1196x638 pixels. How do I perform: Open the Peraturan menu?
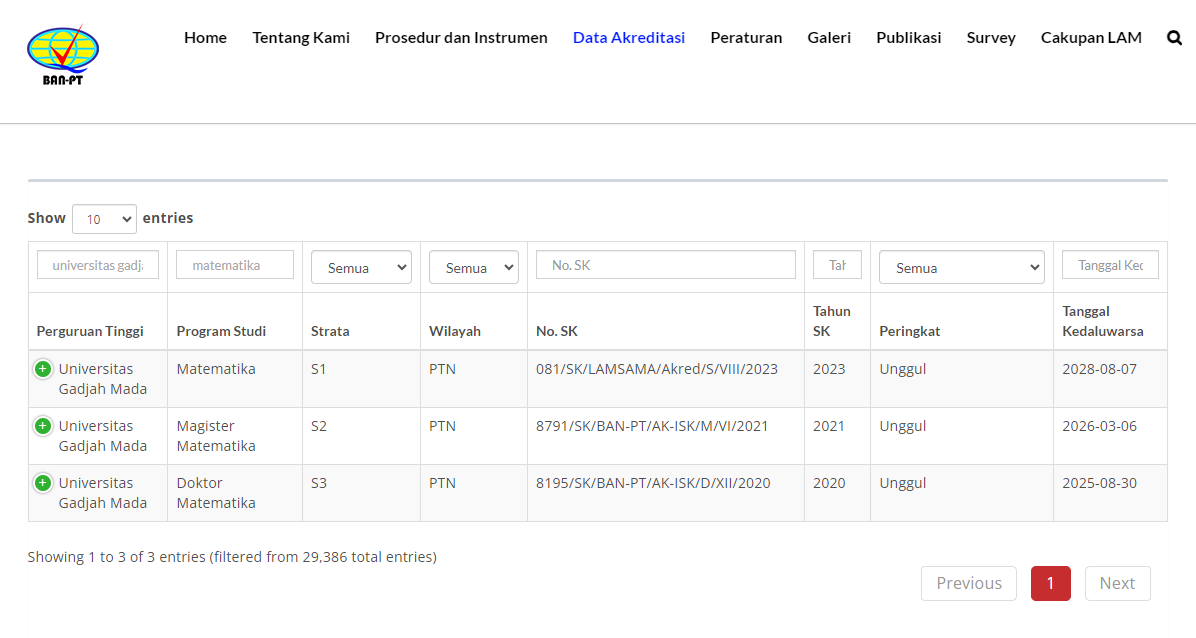[746, 37]
